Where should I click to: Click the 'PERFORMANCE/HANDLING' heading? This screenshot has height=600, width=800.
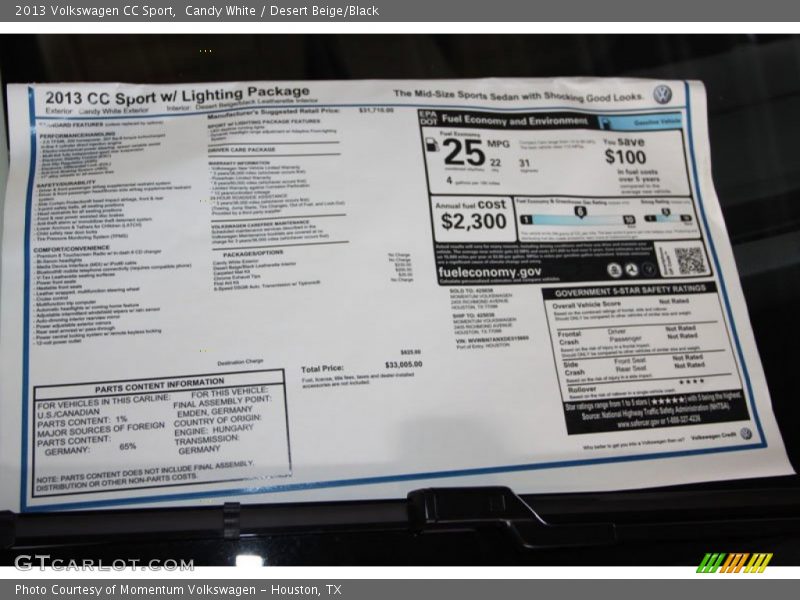77,135
